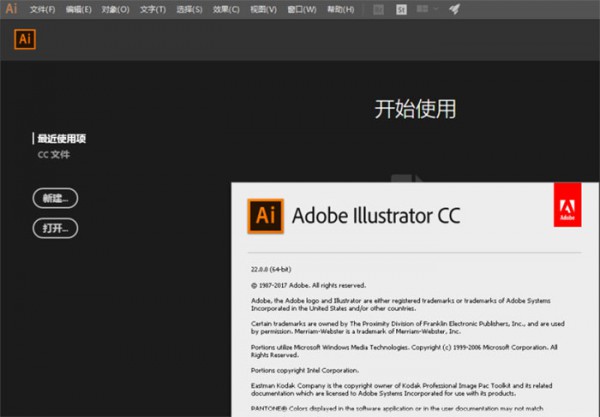Switch to the CC 文件 tab
The image size is (600, 417).
coord(54,155)
